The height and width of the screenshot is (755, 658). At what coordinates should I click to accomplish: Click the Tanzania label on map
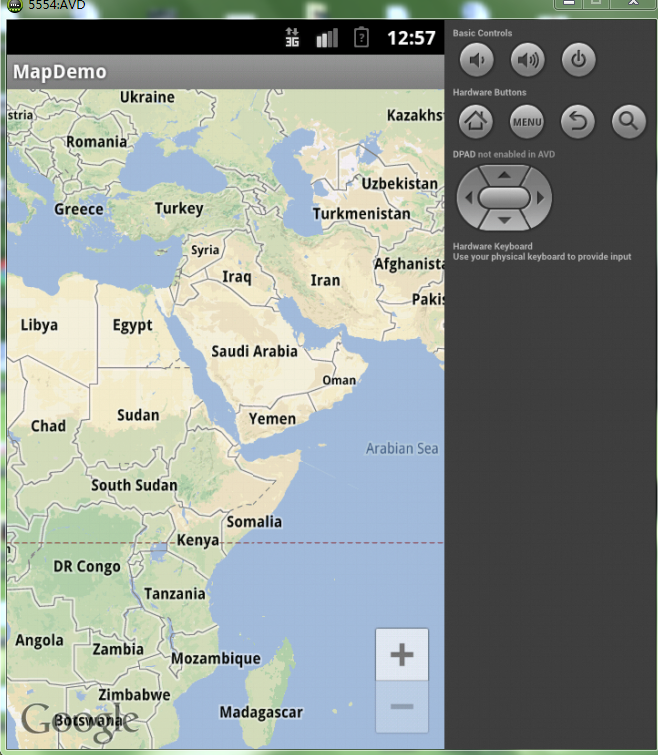click(175, 594)
